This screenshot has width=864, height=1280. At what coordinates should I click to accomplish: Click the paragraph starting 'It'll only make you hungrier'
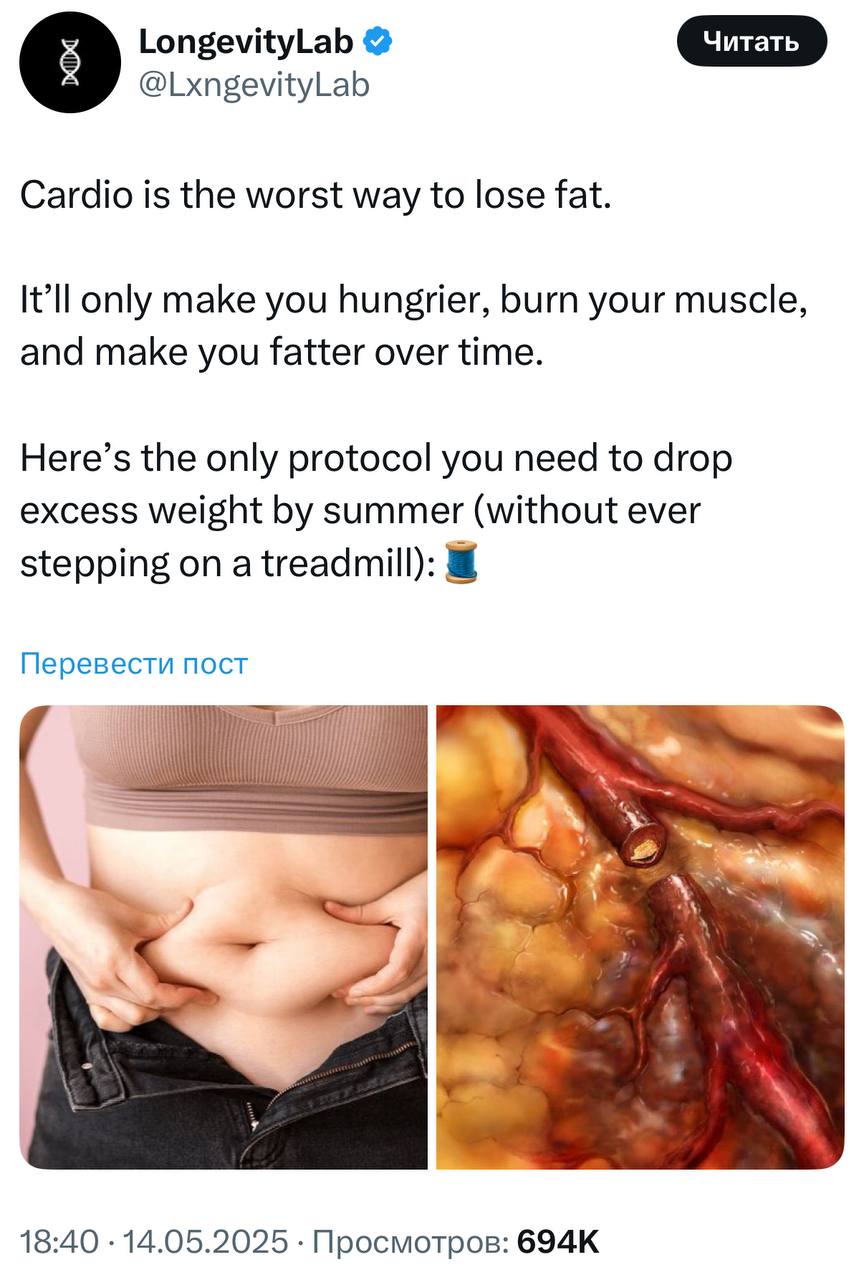[414, 326]
